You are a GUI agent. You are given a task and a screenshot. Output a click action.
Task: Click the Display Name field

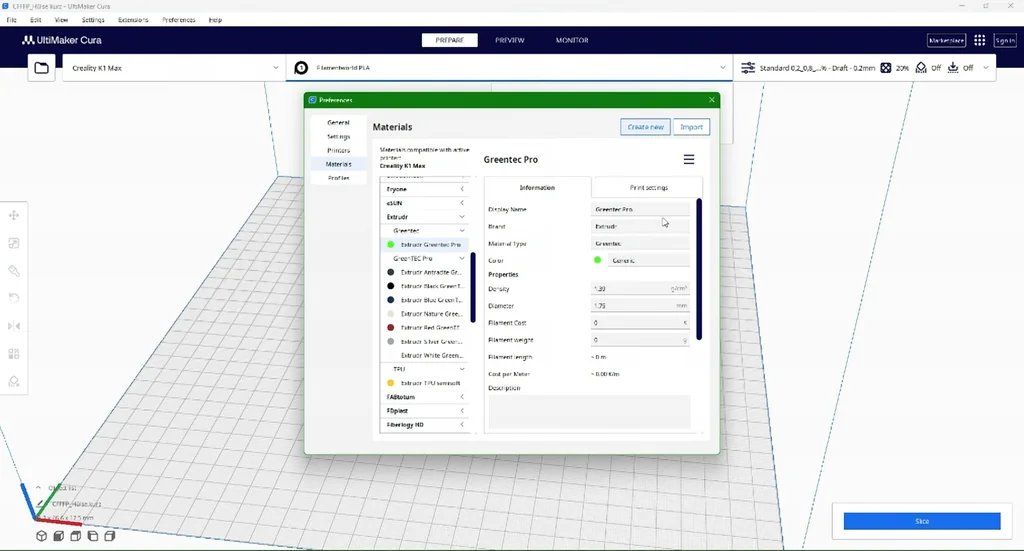641,210
